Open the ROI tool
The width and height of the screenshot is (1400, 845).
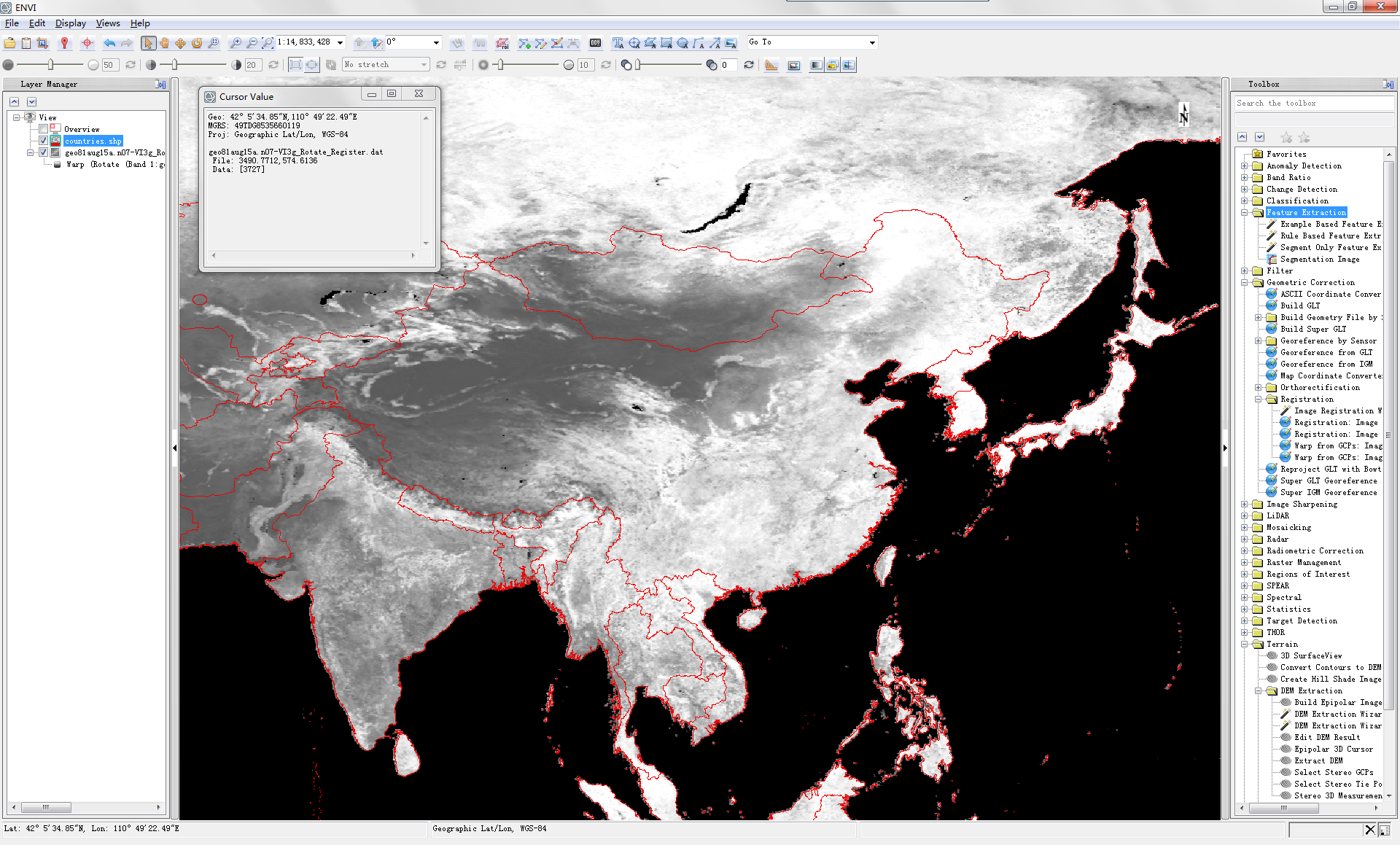click(x=502, y=43)
